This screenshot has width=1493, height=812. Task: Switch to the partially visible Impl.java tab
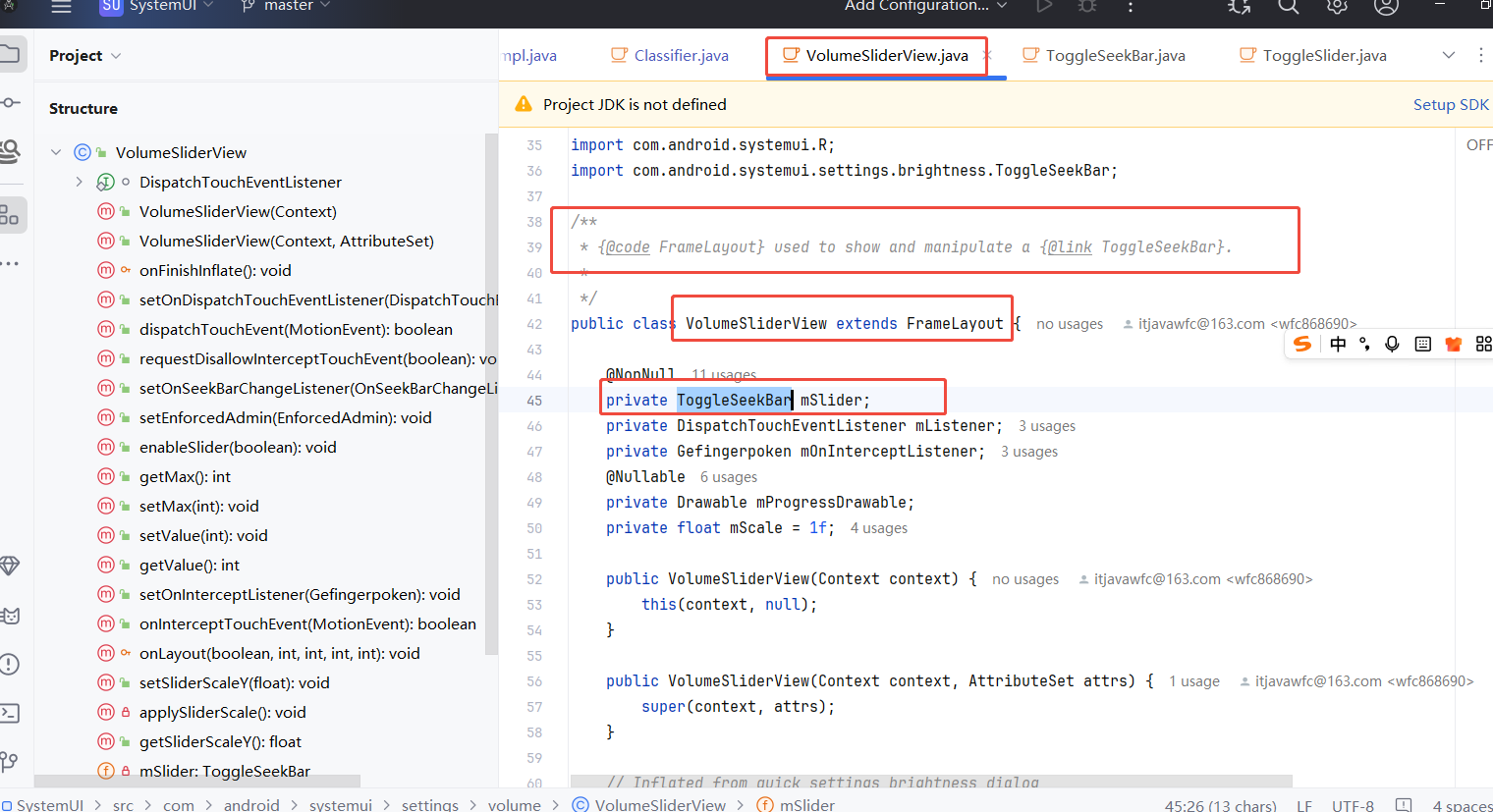[530, 55]
